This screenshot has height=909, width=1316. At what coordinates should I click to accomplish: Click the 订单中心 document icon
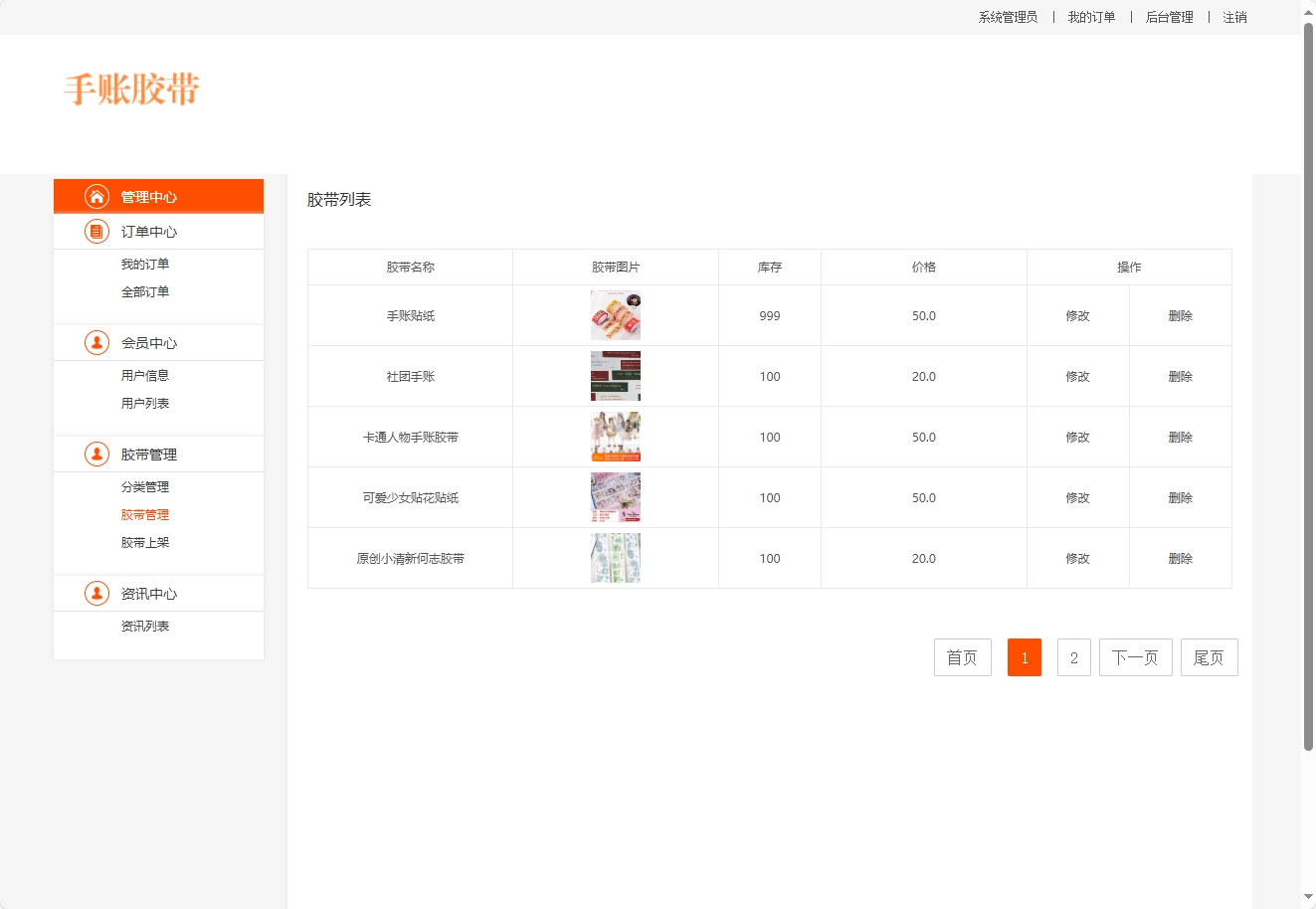tap(95, 231)
